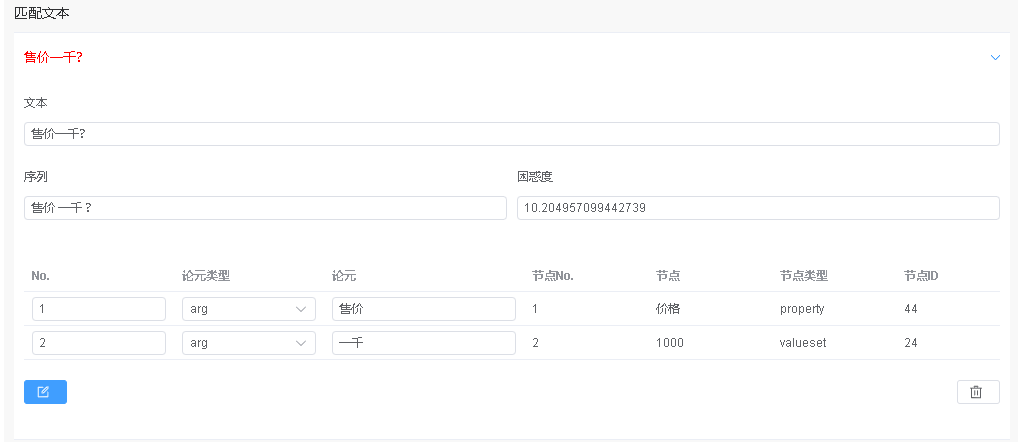This screenshot has height=442, width=1018.
Task: Click the 匹配文本 section heading
Action: pos(42,14)
